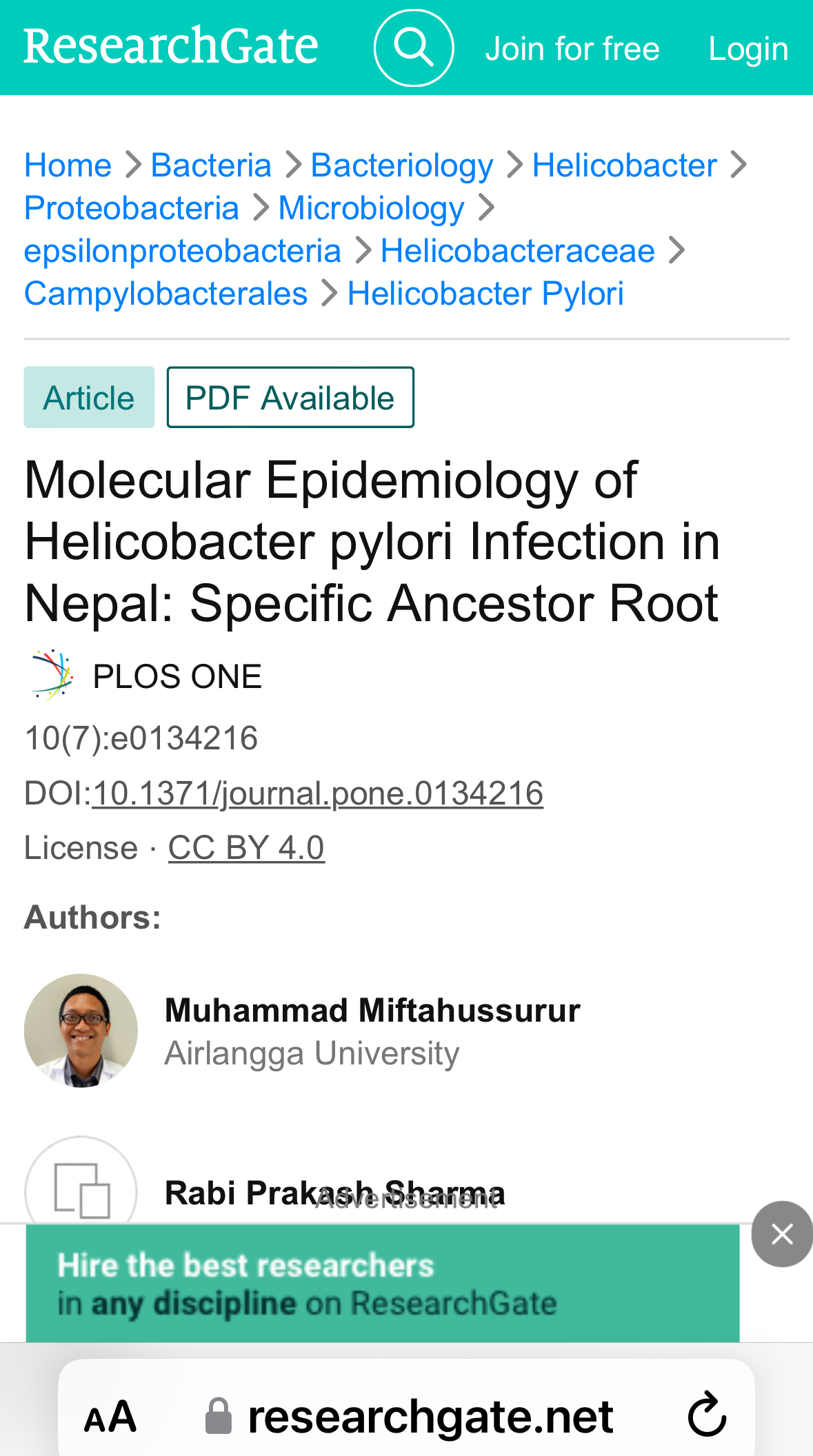
Task: Tap the PLOS ONE journal logo
Action: (x=52, y=675)
